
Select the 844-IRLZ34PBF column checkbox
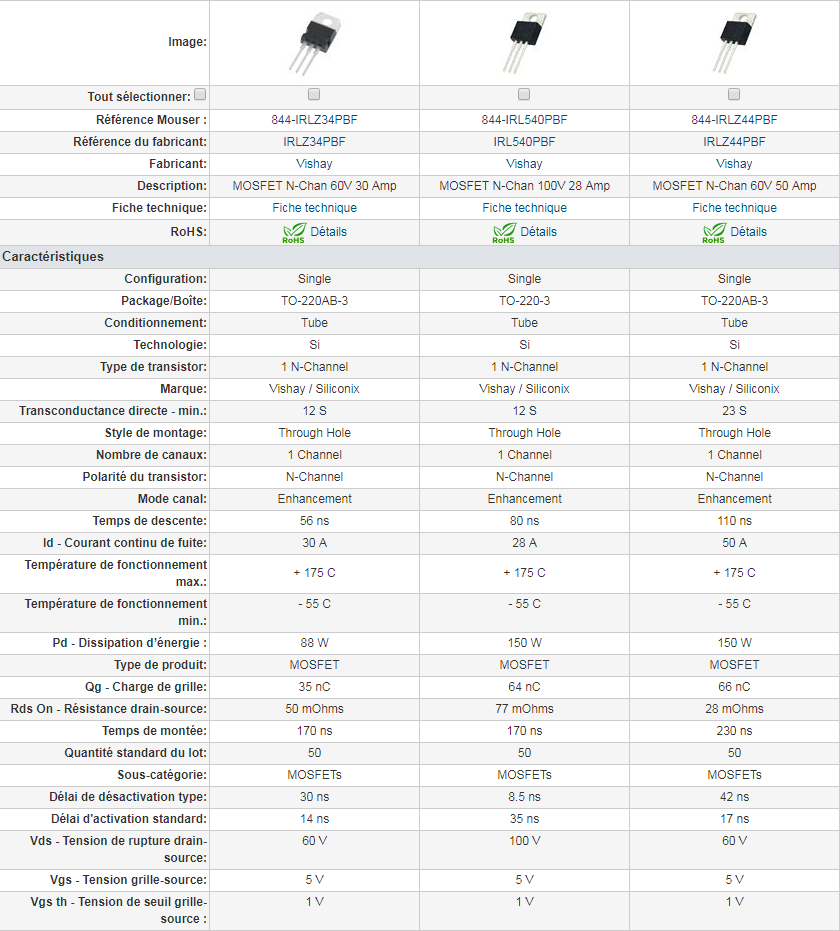(x=314, y=94)
